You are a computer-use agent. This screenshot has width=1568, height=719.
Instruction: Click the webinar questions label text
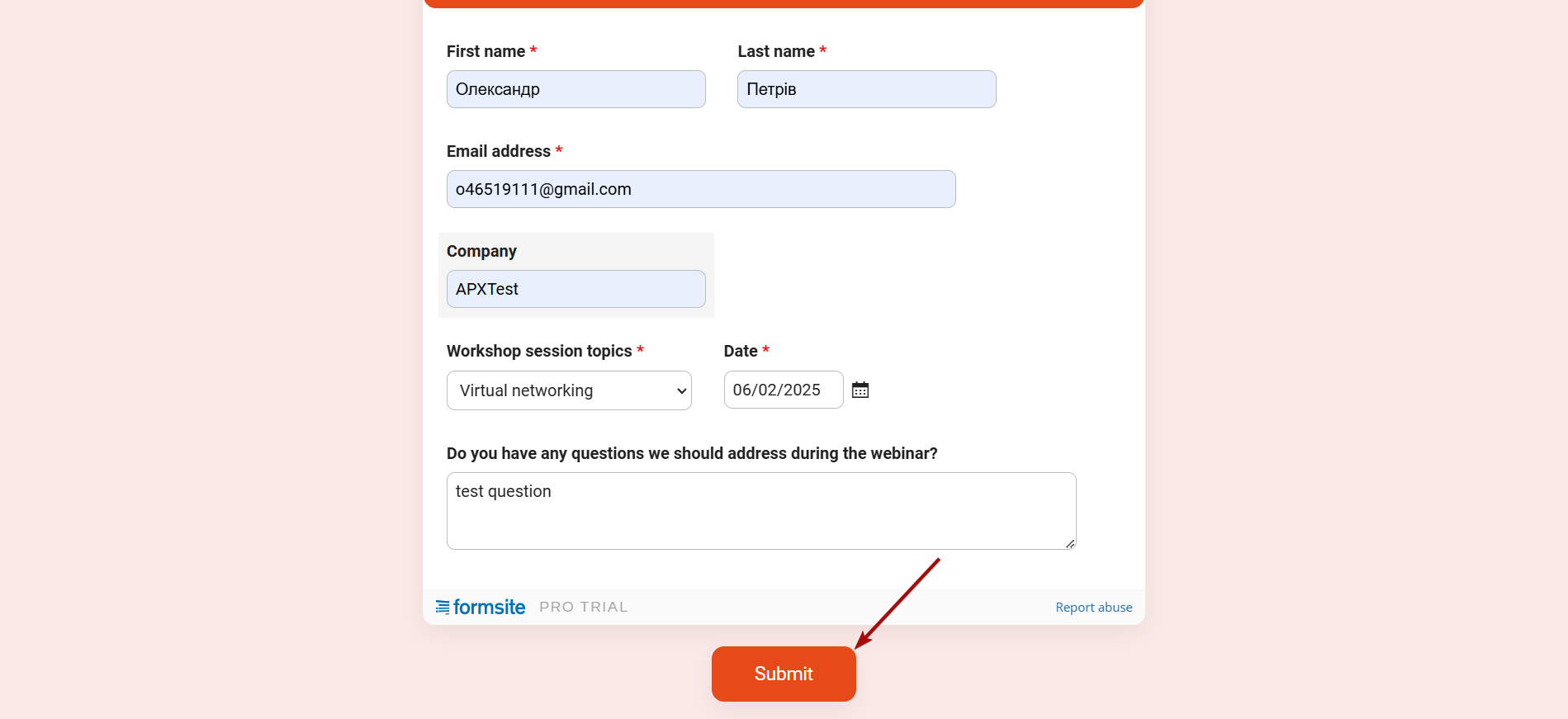pyautogui.click(x=692, y=453)
